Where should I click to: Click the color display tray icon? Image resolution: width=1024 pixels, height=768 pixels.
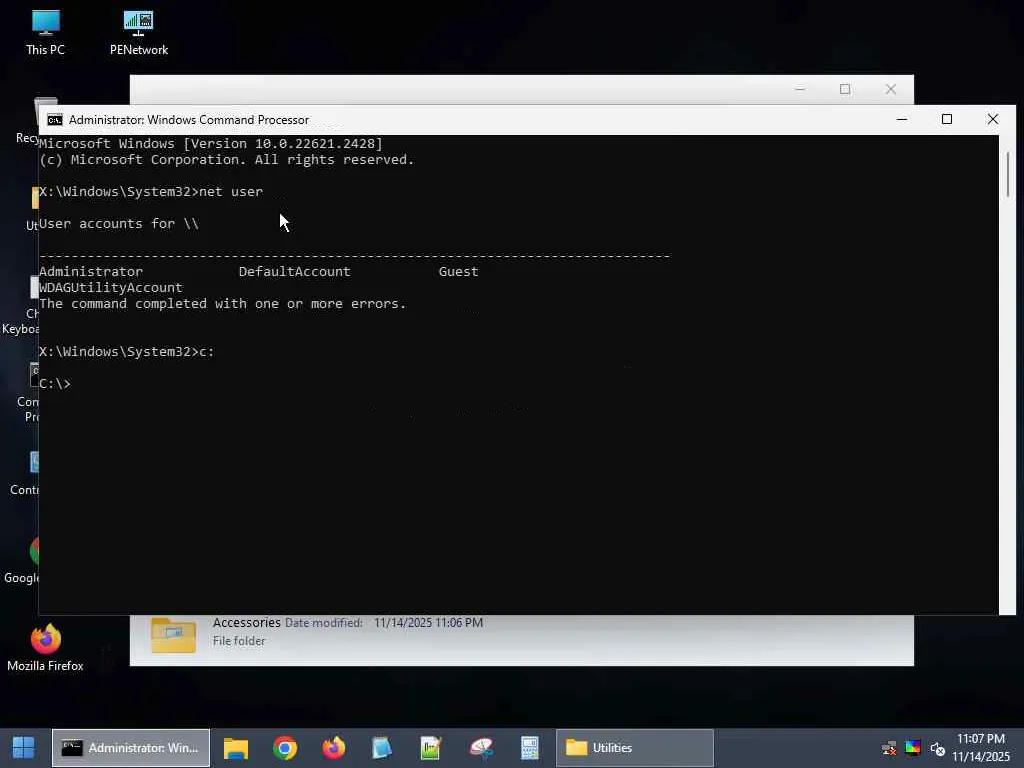(913, 748)
